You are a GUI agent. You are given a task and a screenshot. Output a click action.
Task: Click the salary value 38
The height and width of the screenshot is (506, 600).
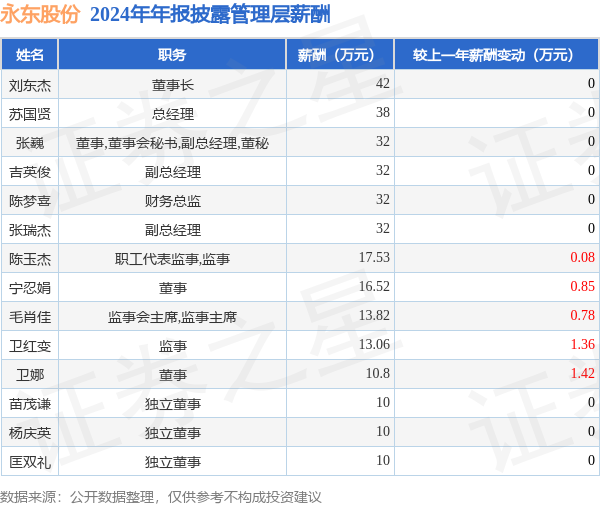382,112
